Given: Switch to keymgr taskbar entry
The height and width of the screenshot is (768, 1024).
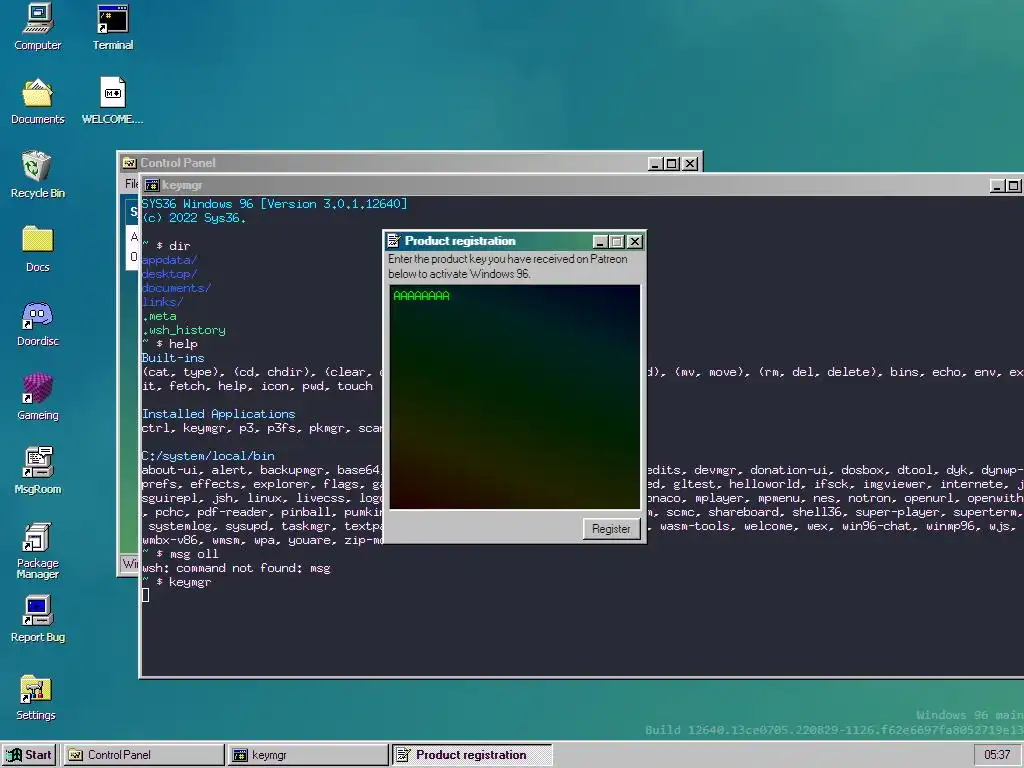Looking at the screenshot, I should click(x=307, y=755).
